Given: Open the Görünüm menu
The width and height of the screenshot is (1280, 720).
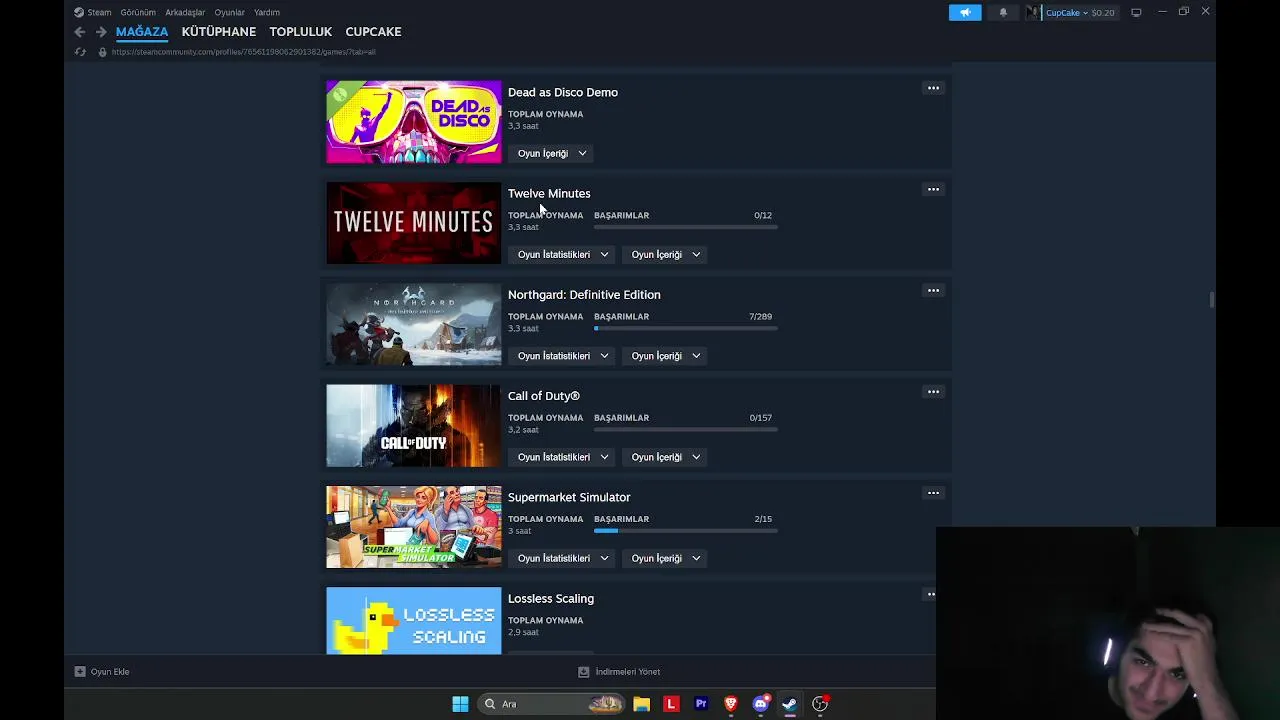Looking at the screenshot, I should click(x=138, y=12).
